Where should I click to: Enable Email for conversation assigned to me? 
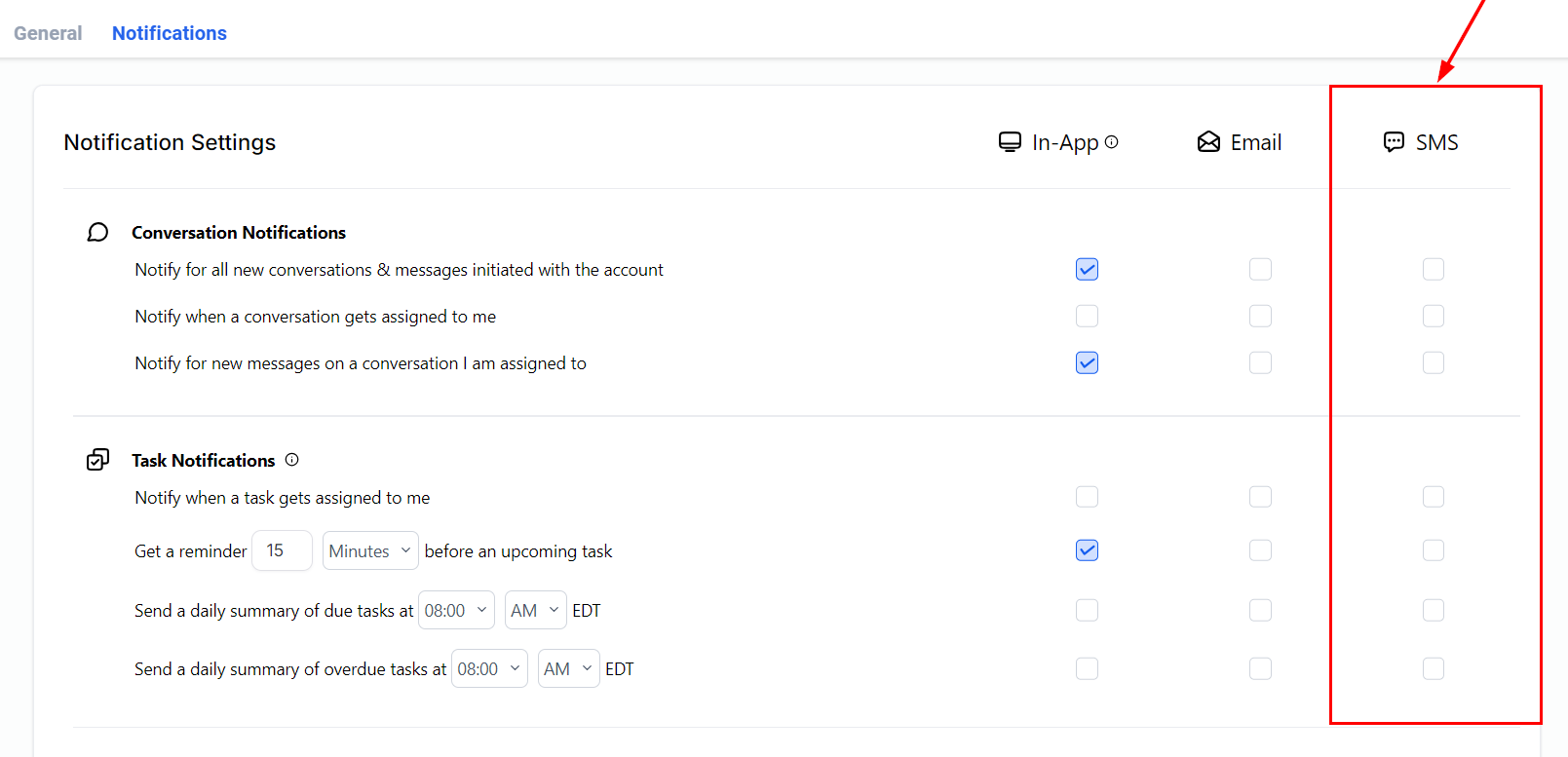point(1260,316)
